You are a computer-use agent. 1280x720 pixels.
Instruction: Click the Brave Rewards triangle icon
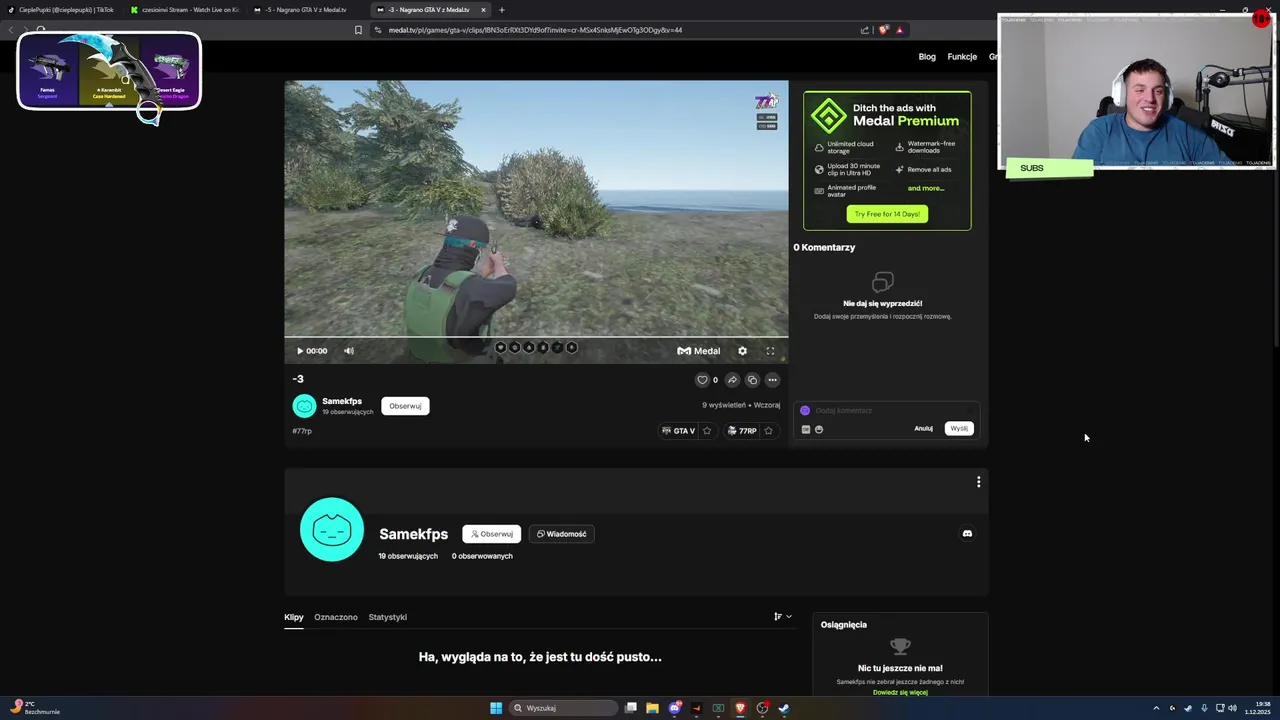tap(900, 30)
